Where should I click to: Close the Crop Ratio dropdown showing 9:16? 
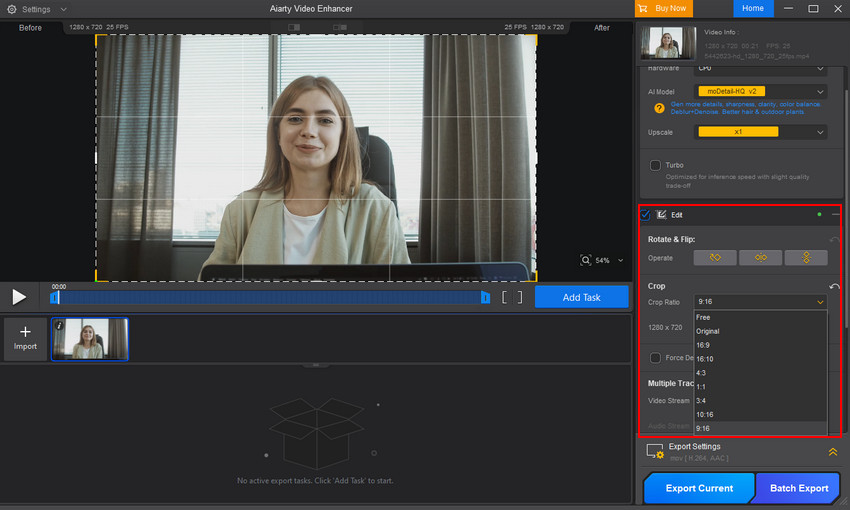[x=760, y=302]
